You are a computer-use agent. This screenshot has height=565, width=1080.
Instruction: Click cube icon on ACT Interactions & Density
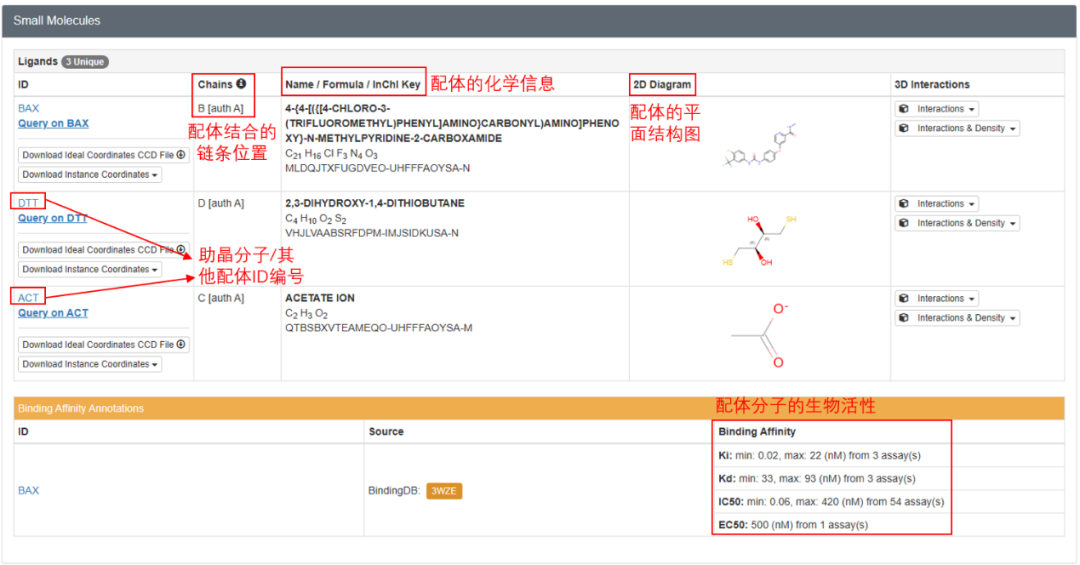tap(904, 318)
